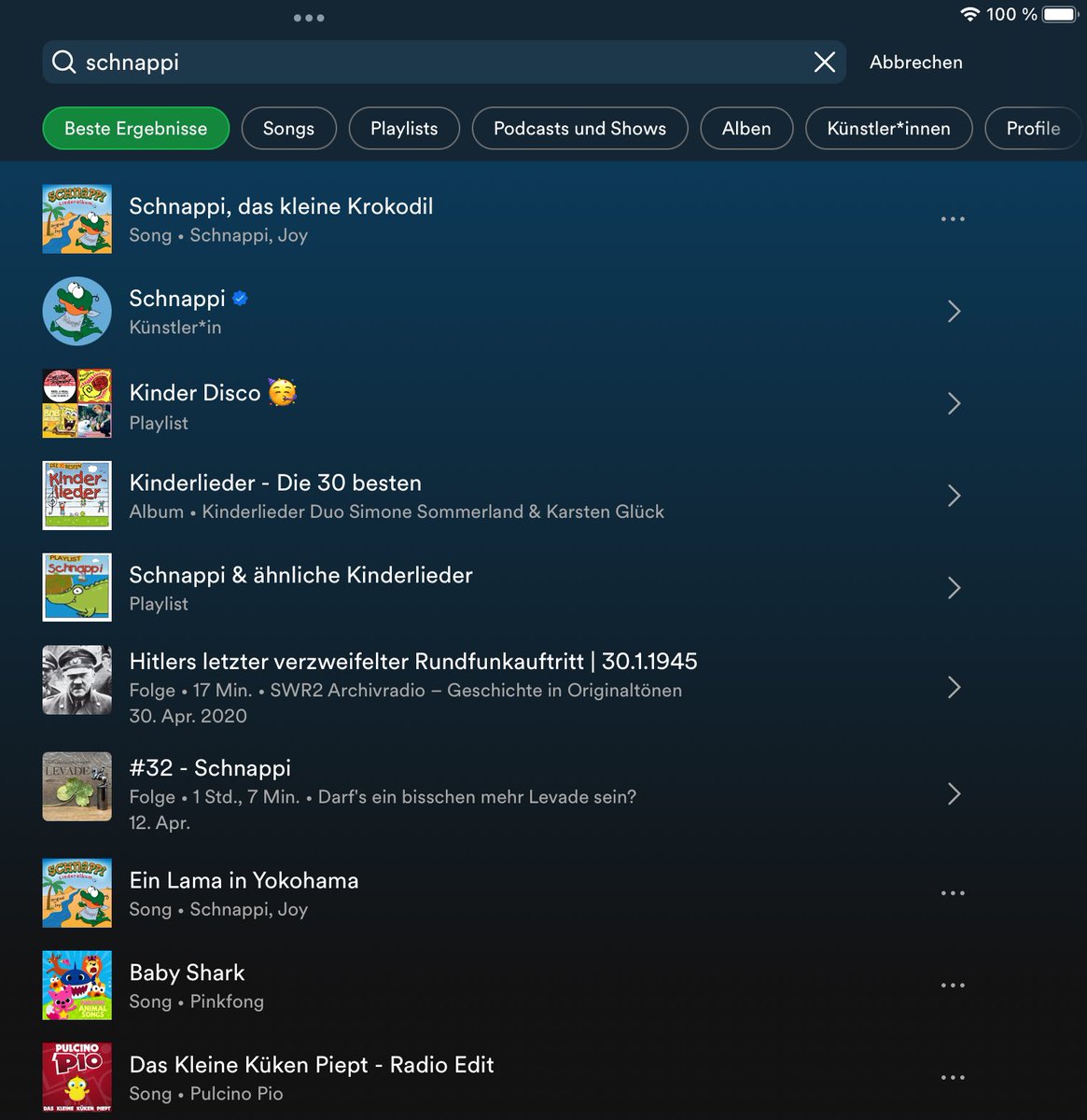Select the Beste Ergebnisse filter
The width and height of the screenshot is (1087, 1120).
[x=136, y=129]
